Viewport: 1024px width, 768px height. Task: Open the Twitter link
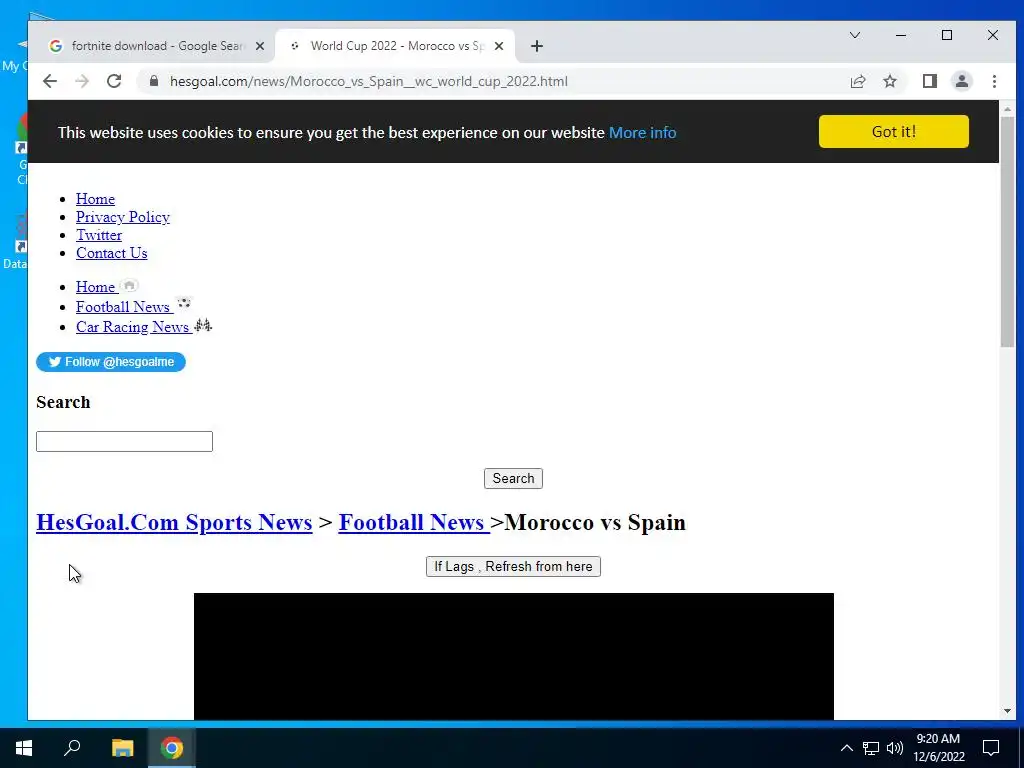tap(99, 235)
